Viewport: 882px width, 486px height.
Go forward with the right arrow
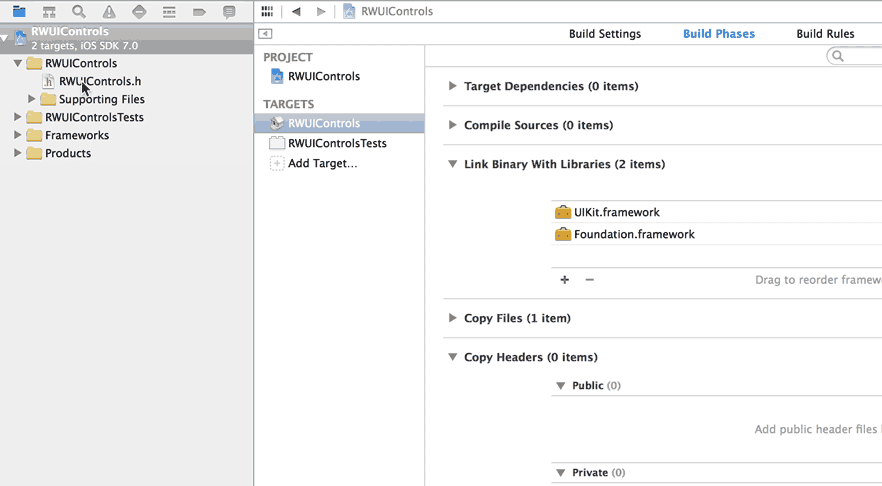coord(321,11)
